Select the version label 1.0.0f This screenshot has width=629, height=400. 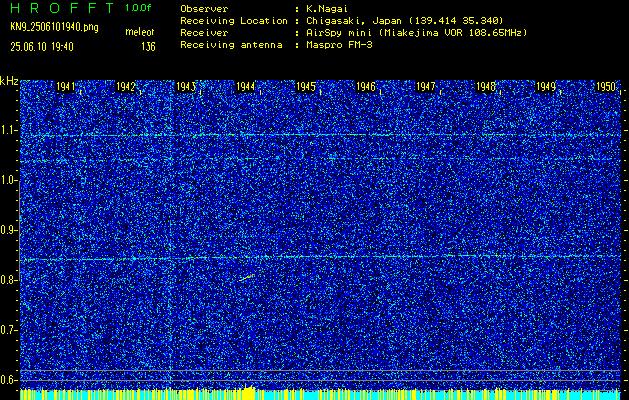click(140, 8)
